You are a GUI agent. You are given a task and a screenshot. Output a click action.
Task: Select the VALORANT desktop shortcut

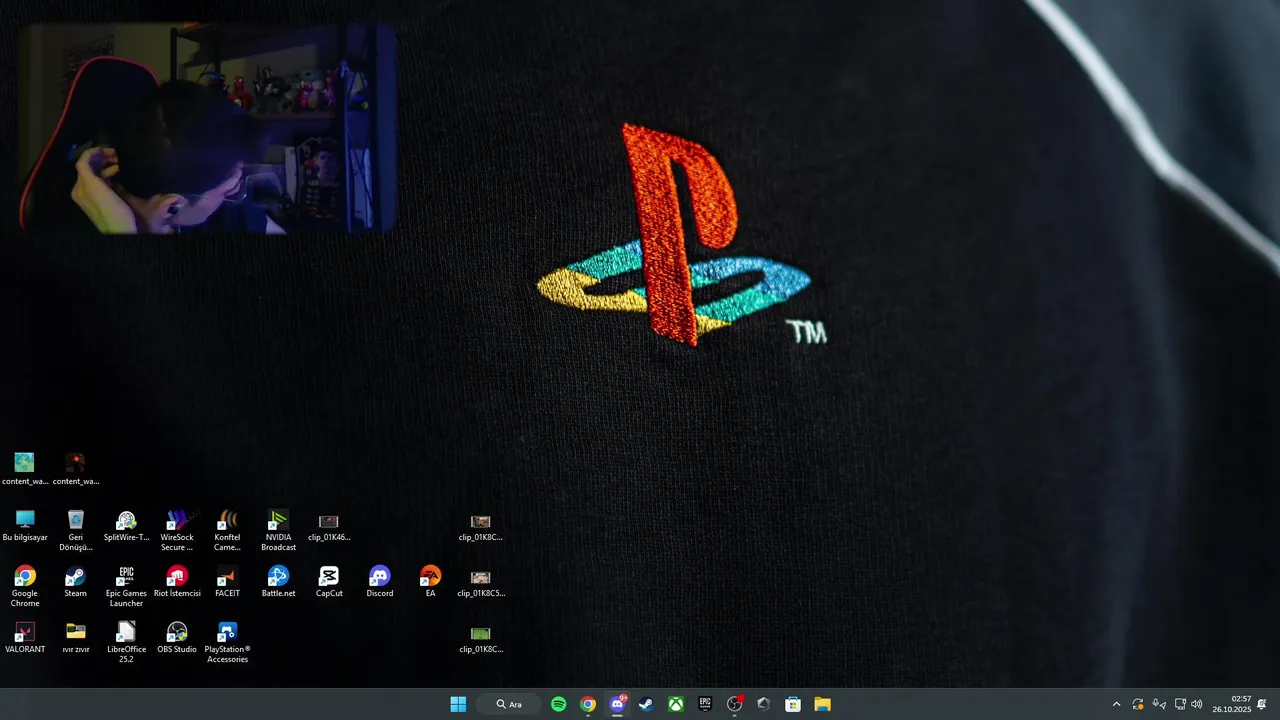(x=25, y=638)
